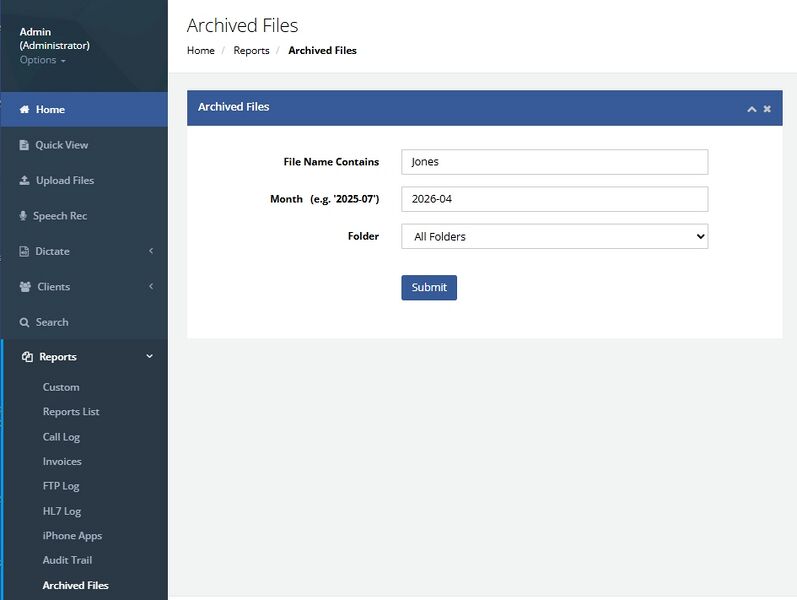Click the Quick View document icon

24,145
